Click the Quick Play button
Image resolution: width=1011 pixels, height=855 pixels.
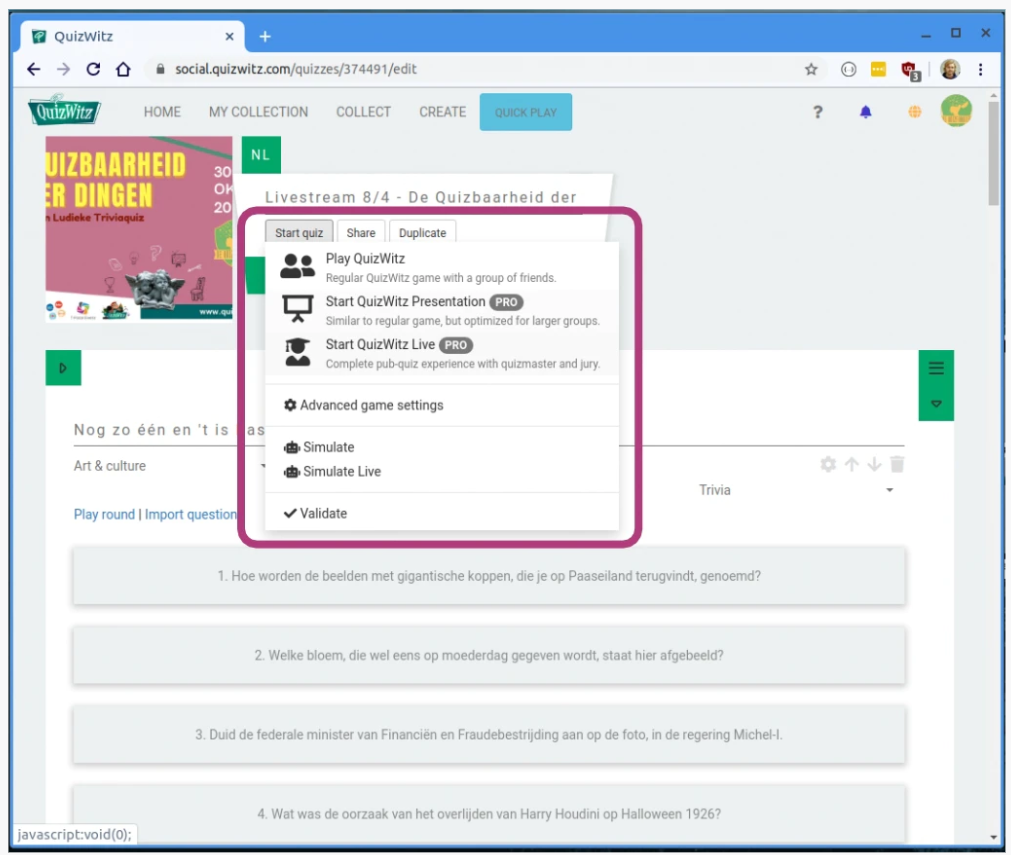coord(526,112)
